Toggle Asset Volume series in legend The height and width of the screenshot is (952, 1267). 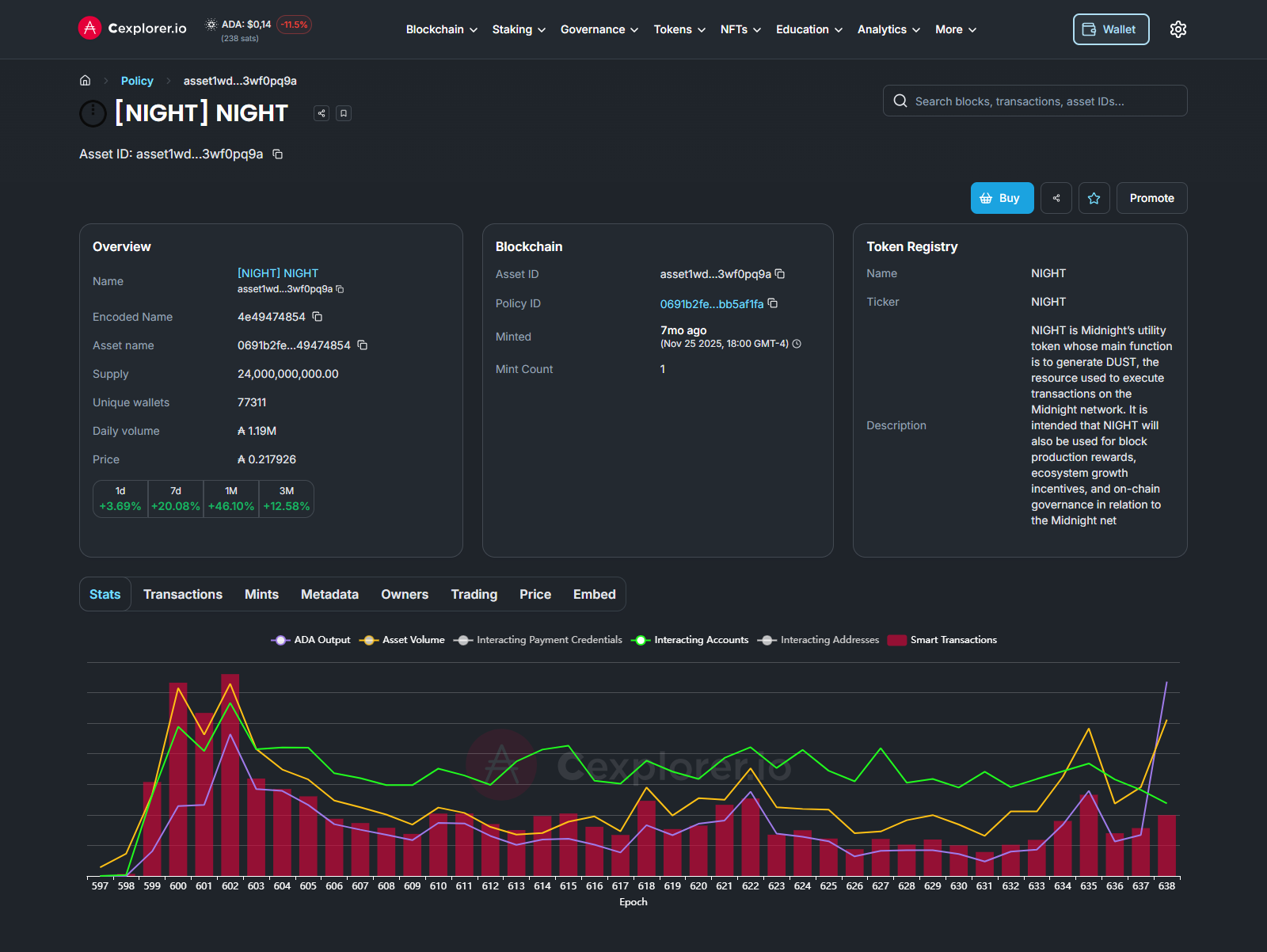[x=401, y=640]
